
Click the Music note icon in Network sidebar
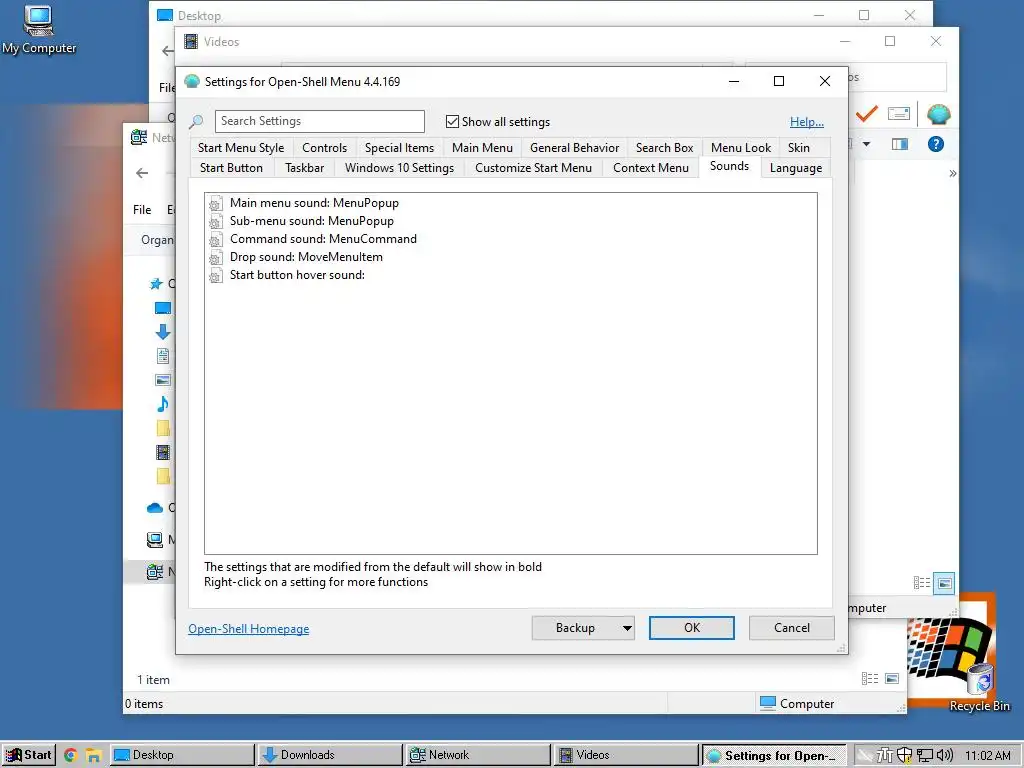(163, 404)
